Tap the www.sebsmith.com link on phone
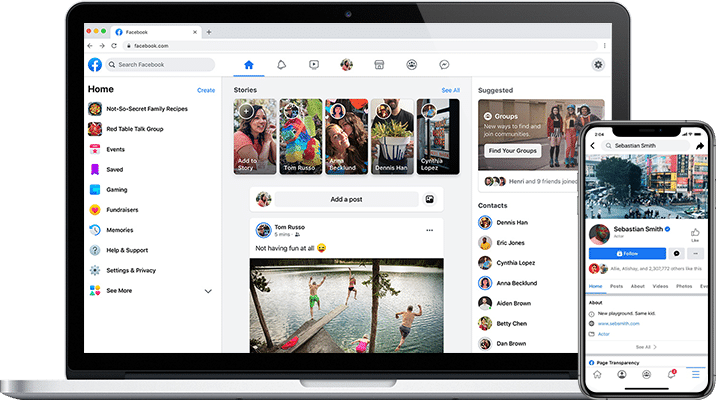The height and width of the screenshot is (400, 716). 619,324
